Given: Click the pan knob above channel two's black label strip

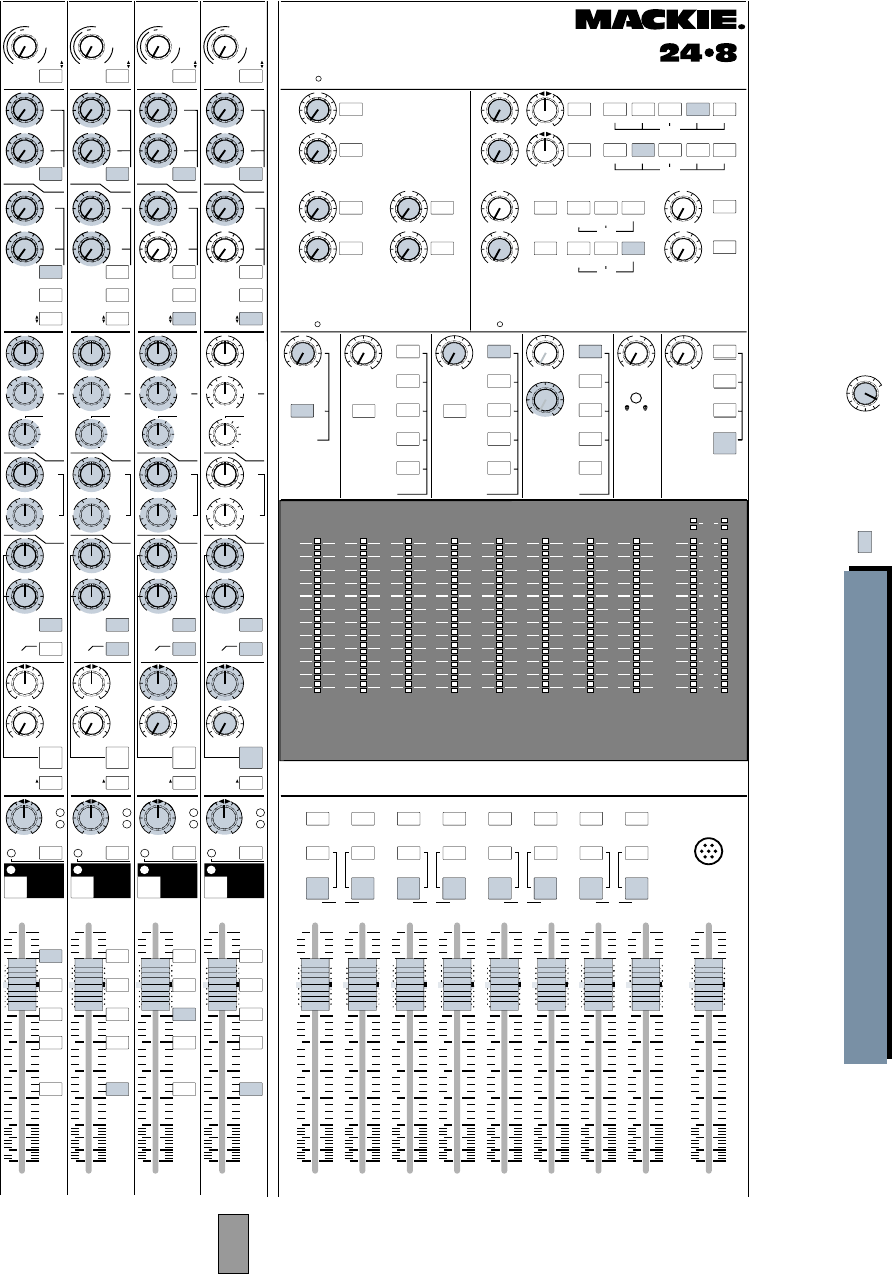Looking at the screenshot, I should (x=90, y=817).
